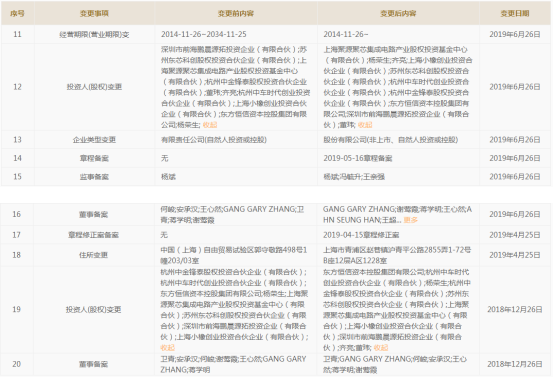554x377 pixels.
Task: Click the 变更事项 column header
Action: [x=94, y=13]
